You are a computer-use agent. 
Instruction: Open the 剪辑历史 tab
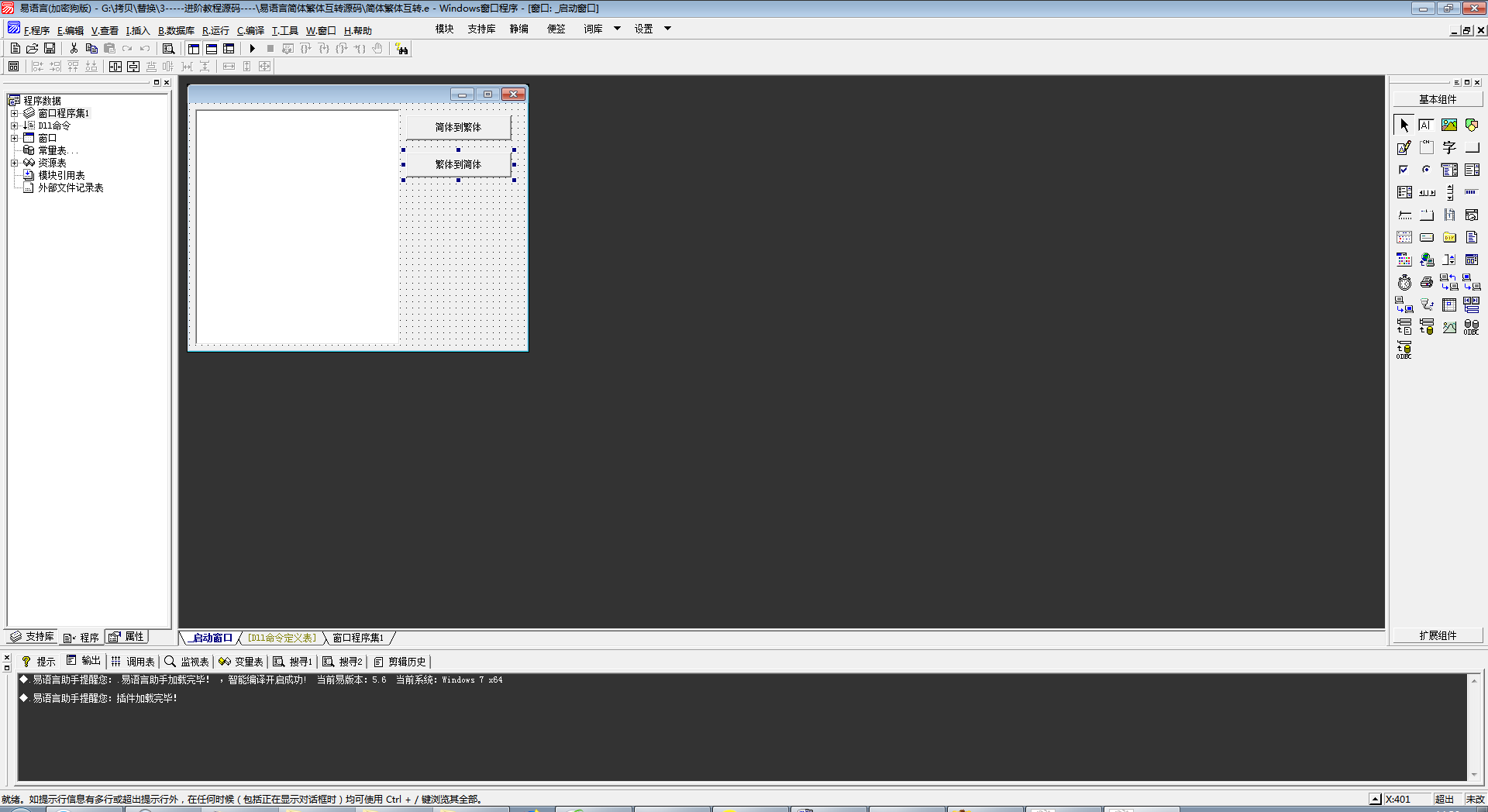pos(400,662)
